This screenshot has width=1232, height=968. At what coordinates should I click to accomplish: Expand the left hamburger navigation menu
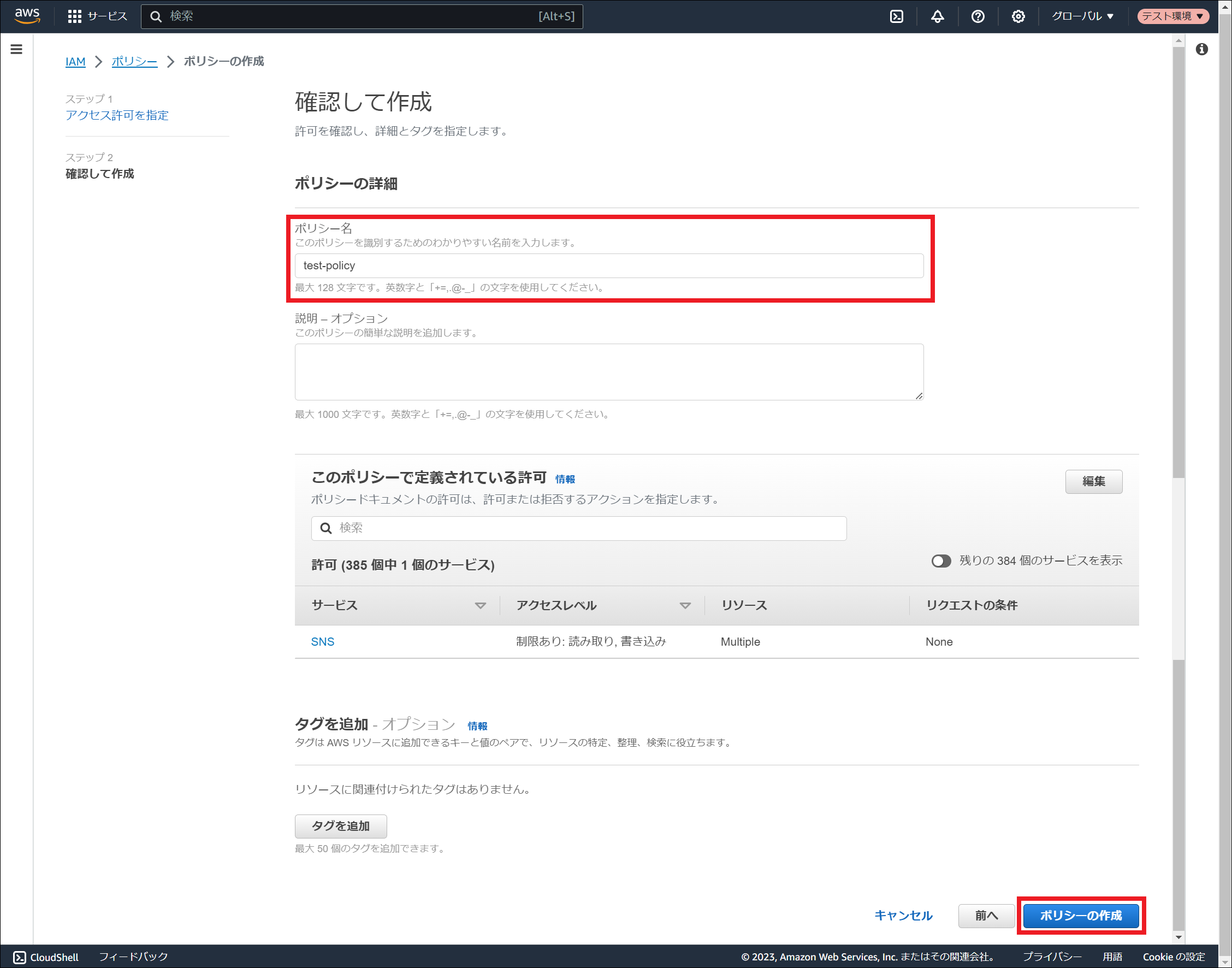[16, 49]
